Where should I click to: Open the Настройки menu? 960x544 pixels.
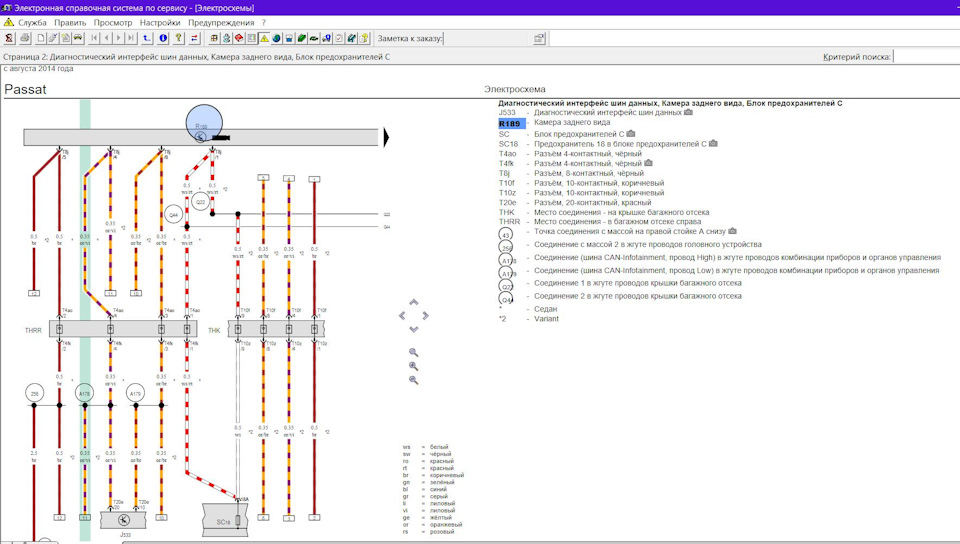[x=160, y=23]
